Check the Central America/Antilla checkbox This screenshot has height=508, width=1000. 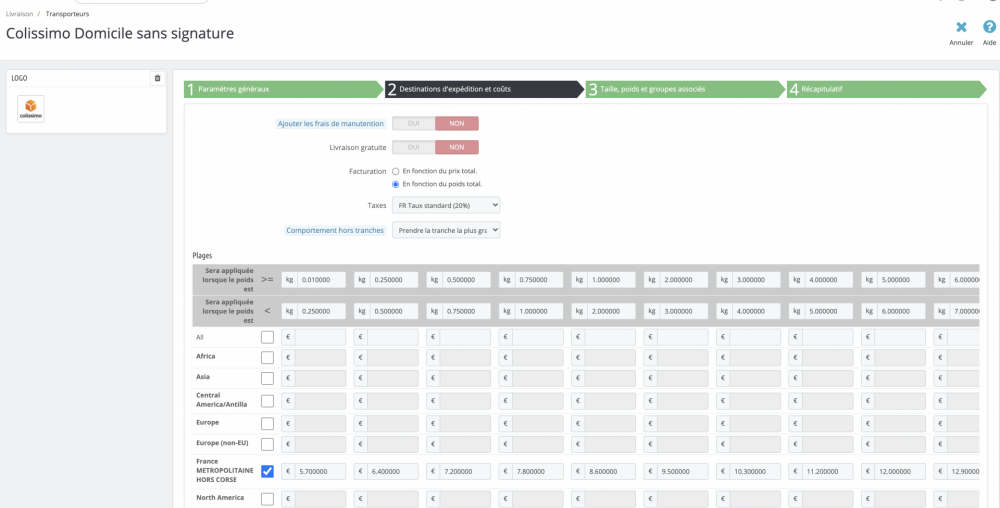(267, 401)
